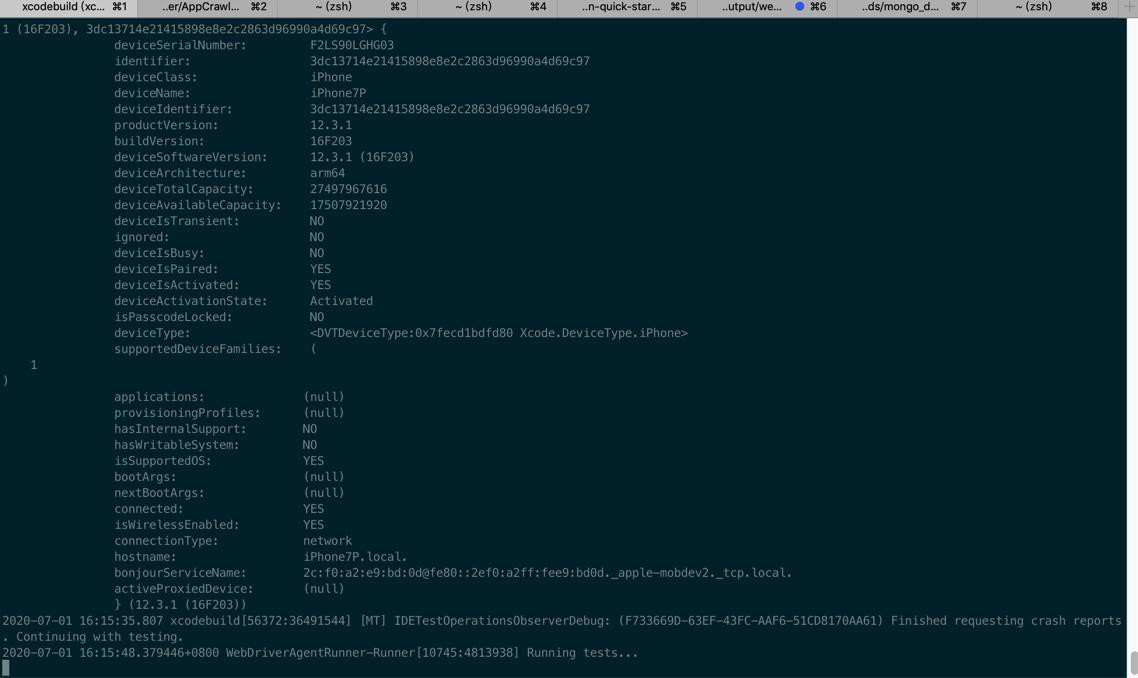1138x678 pixels.
Task: Click the terminal cursor at the prompt
Action: tap(6, 668)
